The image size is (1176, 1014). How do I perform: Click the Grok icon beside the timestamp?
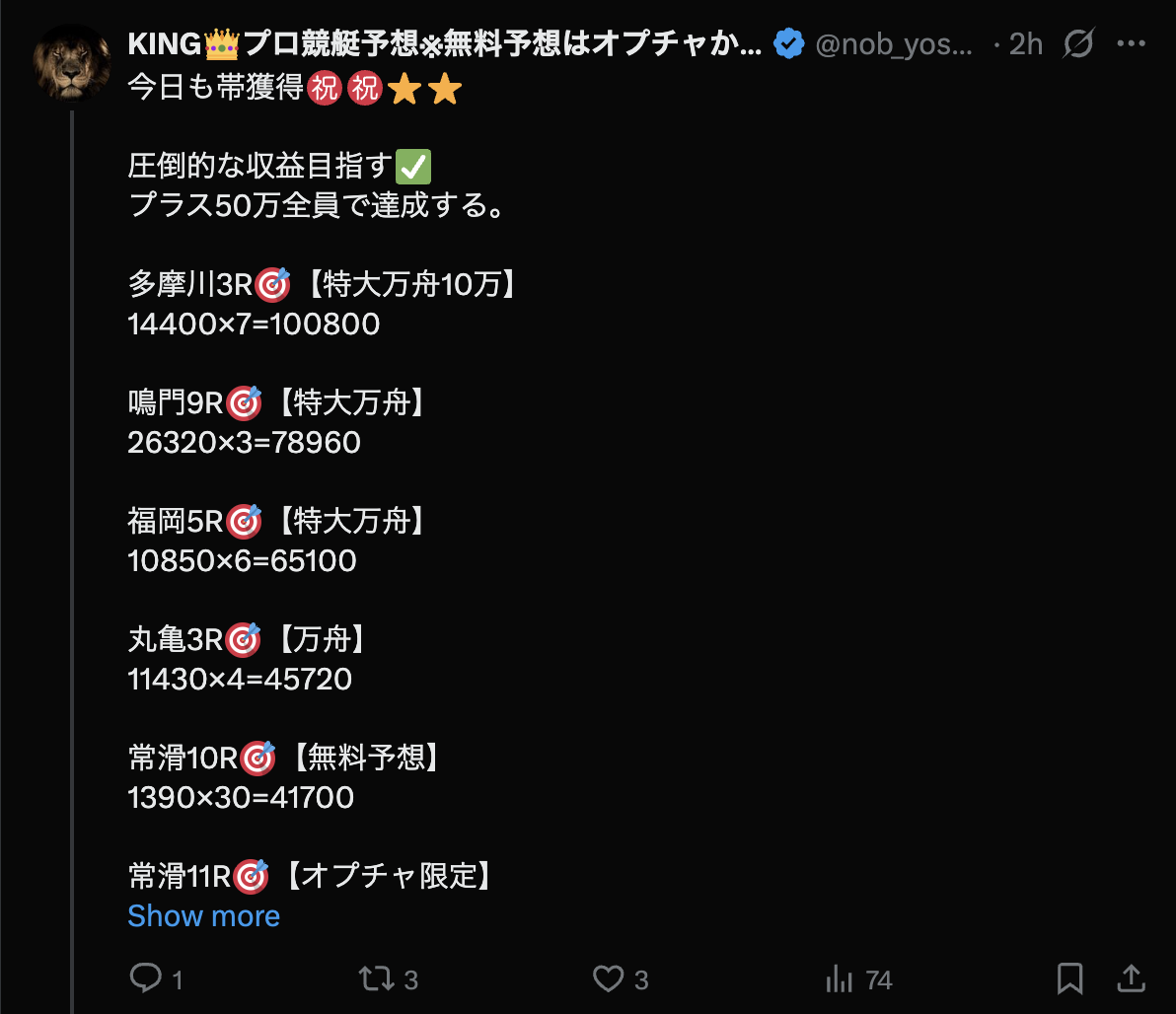(x=1078, y=43)
